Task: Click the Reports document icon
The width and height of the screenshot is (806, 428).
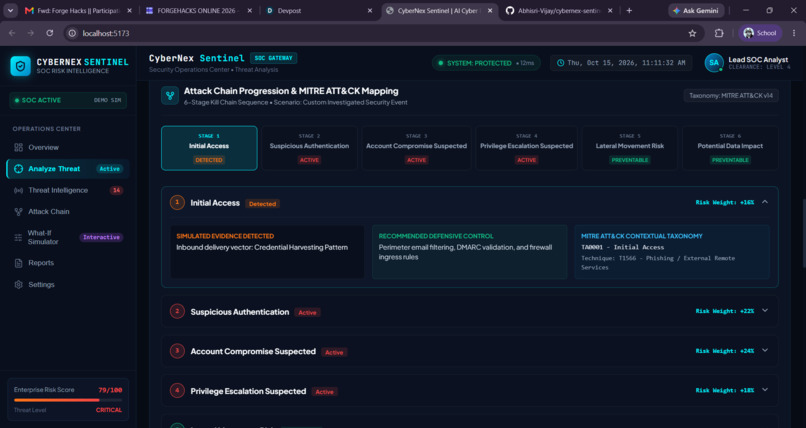Action: [x=19, y=263]
